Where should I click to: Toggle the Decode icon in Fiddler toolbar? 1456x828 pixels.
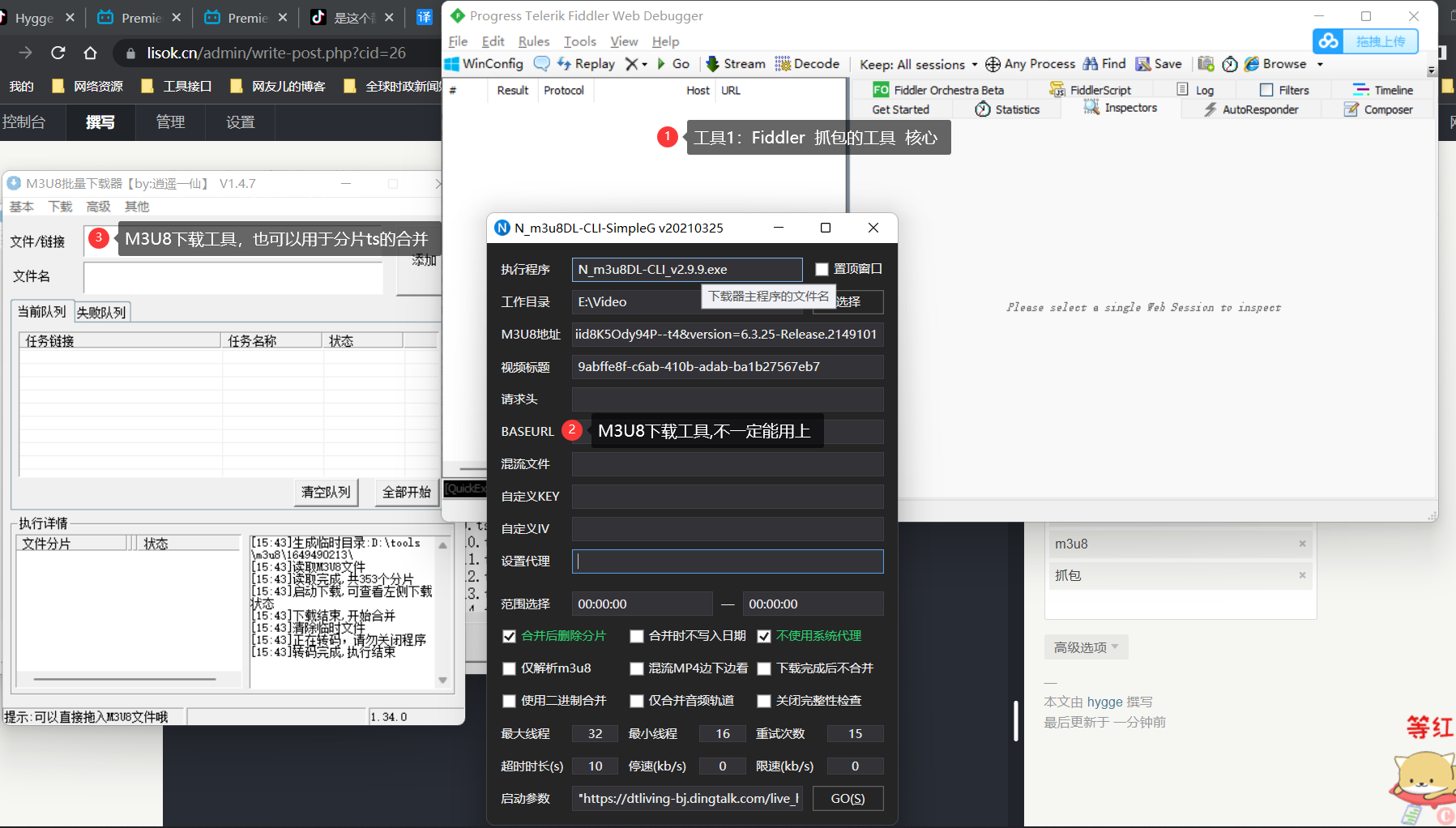[x=782, y=64]
